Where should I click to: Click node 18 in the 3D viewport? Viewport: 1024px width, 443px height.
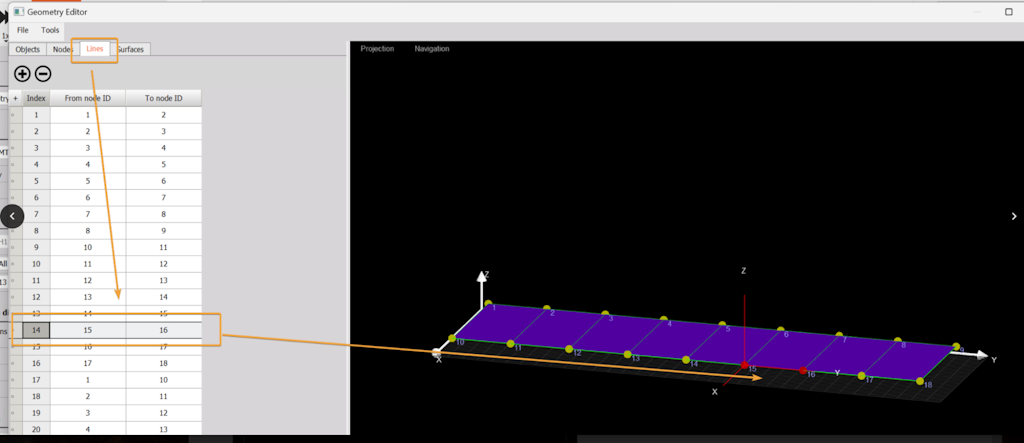(920, 381)
